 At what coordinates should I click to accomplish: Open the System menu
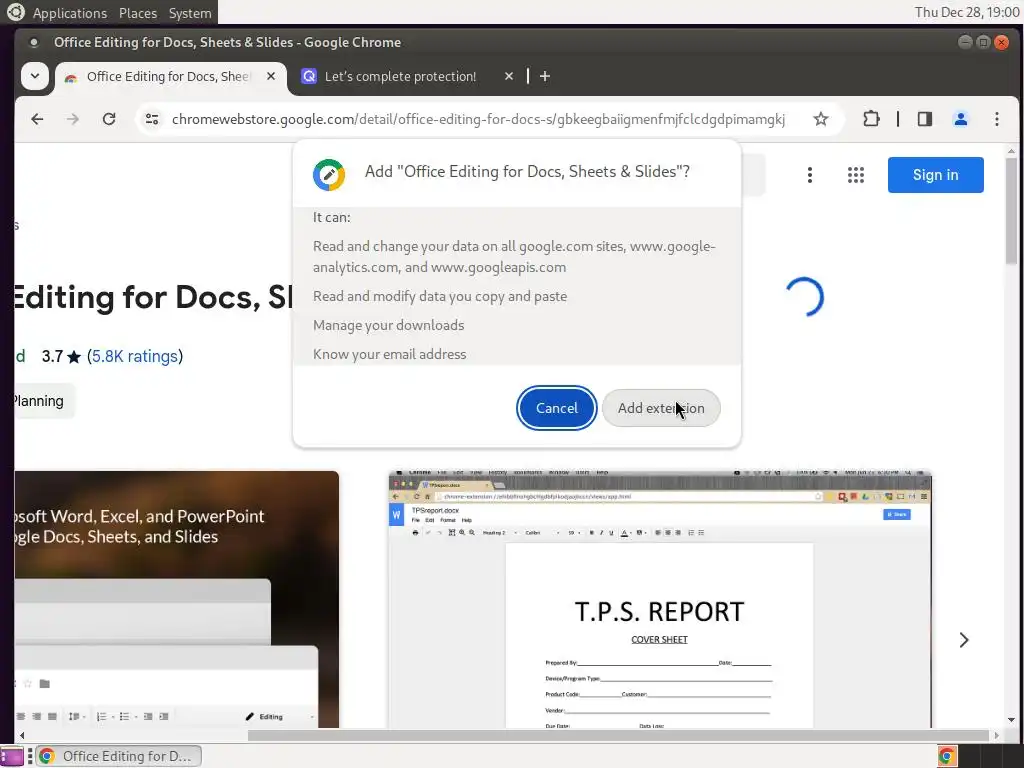[x=190, y=13]
